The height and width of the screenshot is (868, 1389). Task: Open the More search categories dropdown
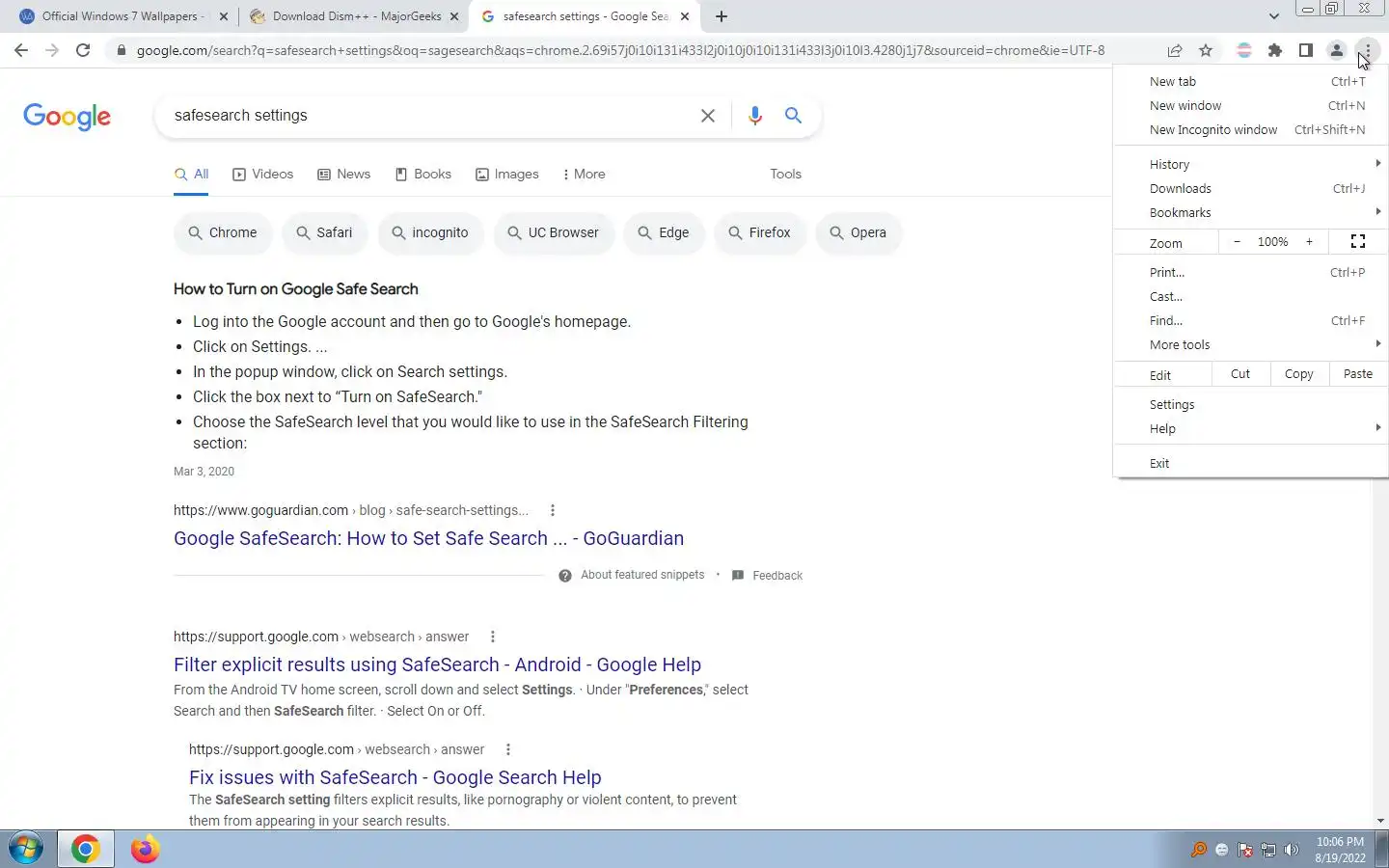[x=584, y=175]
